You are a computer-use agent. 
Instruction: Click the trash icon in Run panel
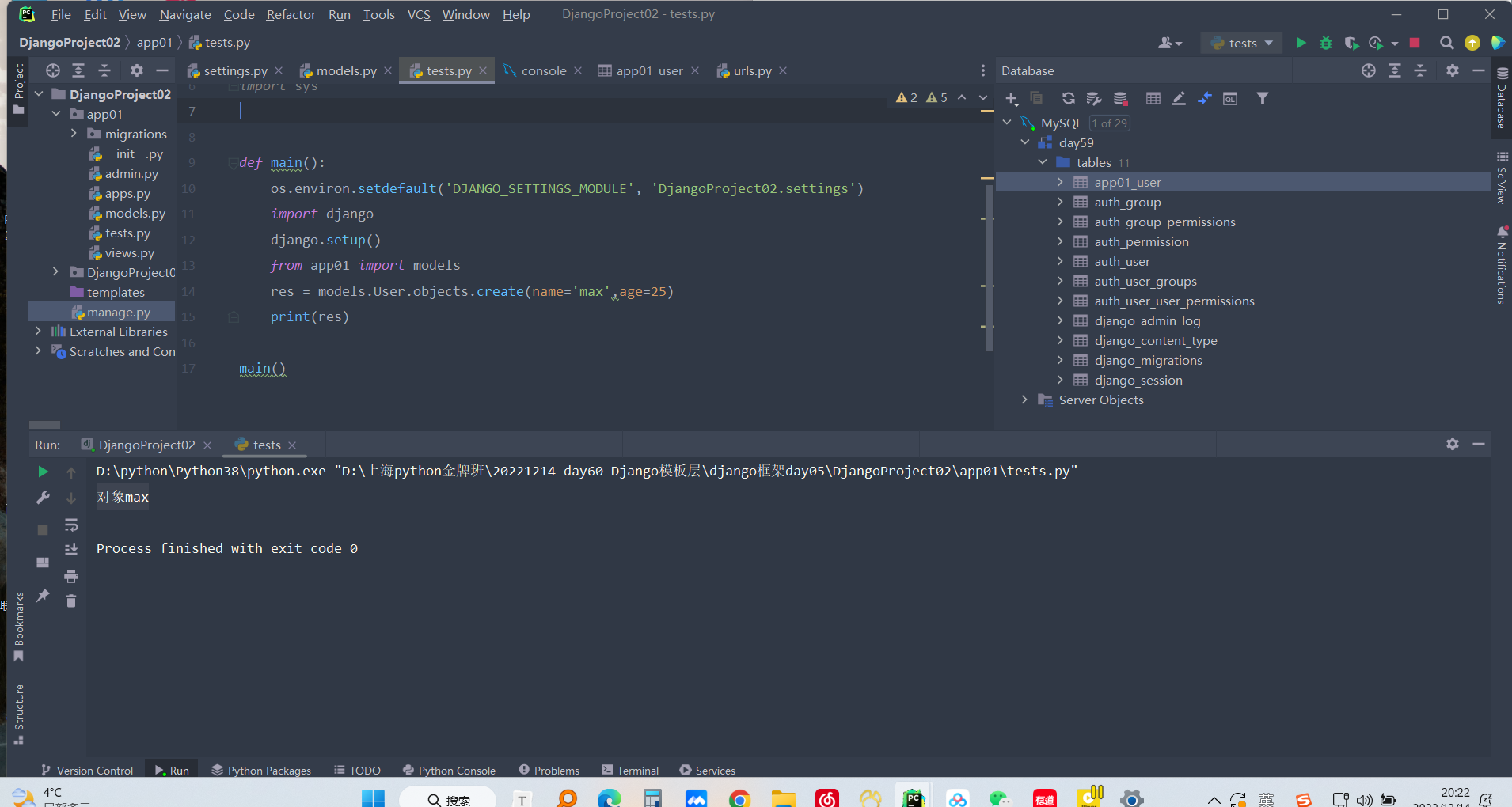tap(71, 601)
